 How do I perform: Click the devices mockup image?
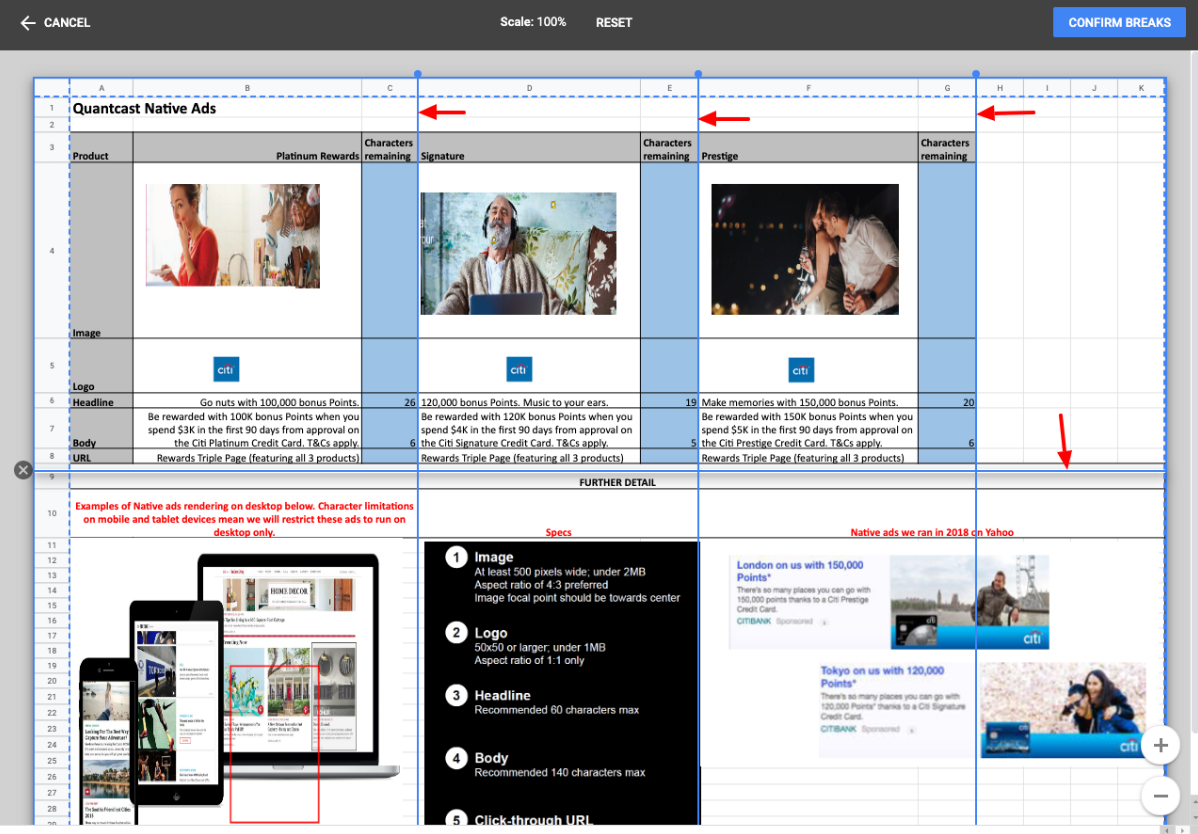pos(238,689)
